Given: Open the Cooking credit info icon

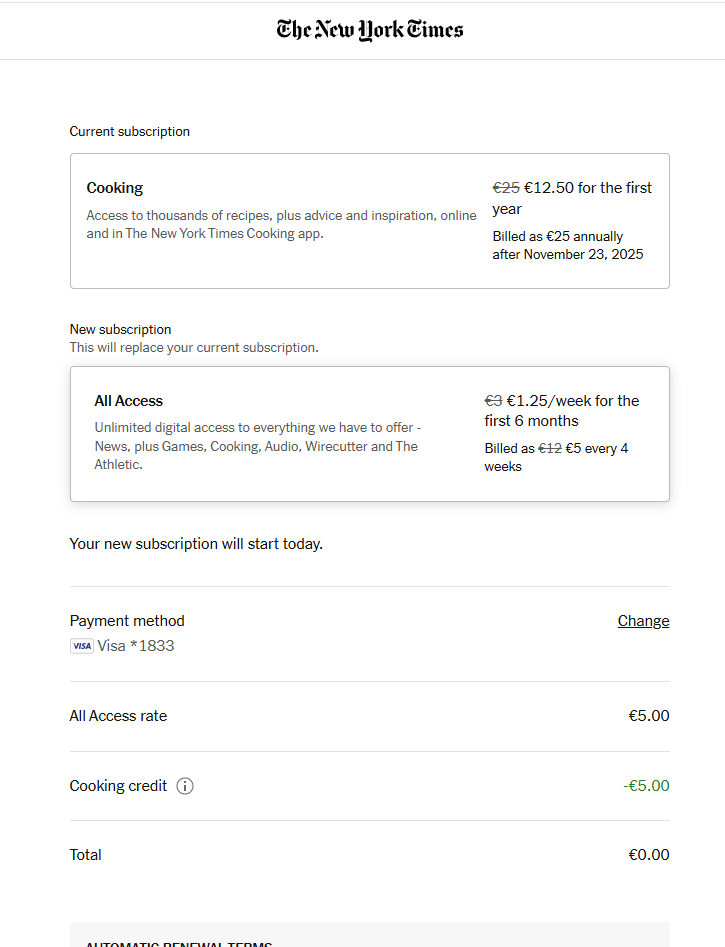Looking at the screenshot, I should click(185, 786).
